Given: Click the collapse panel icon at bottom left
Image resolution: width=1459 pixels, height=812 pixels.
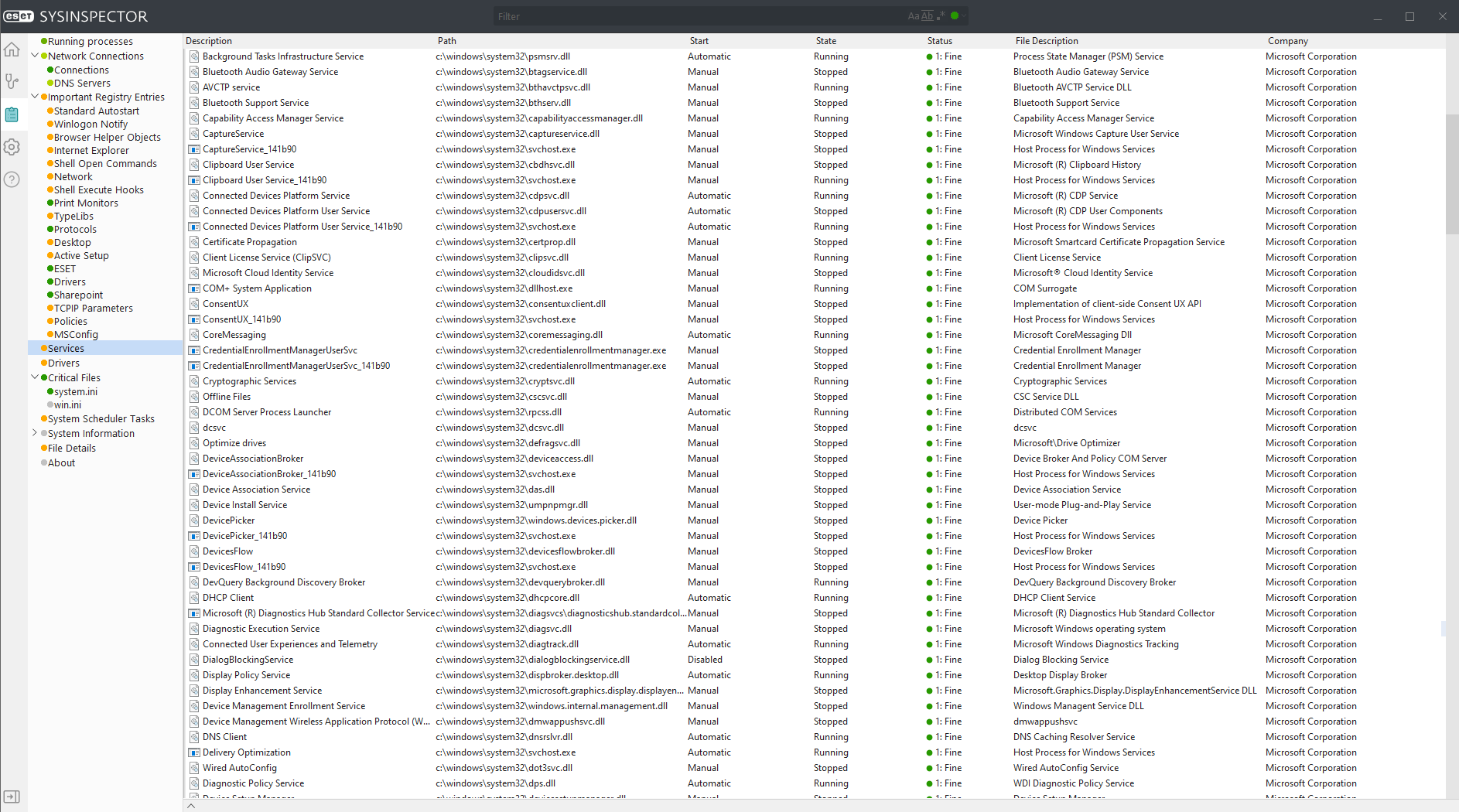Looking at the screenshot, I should pyautogui.click(x=12, y=797).
